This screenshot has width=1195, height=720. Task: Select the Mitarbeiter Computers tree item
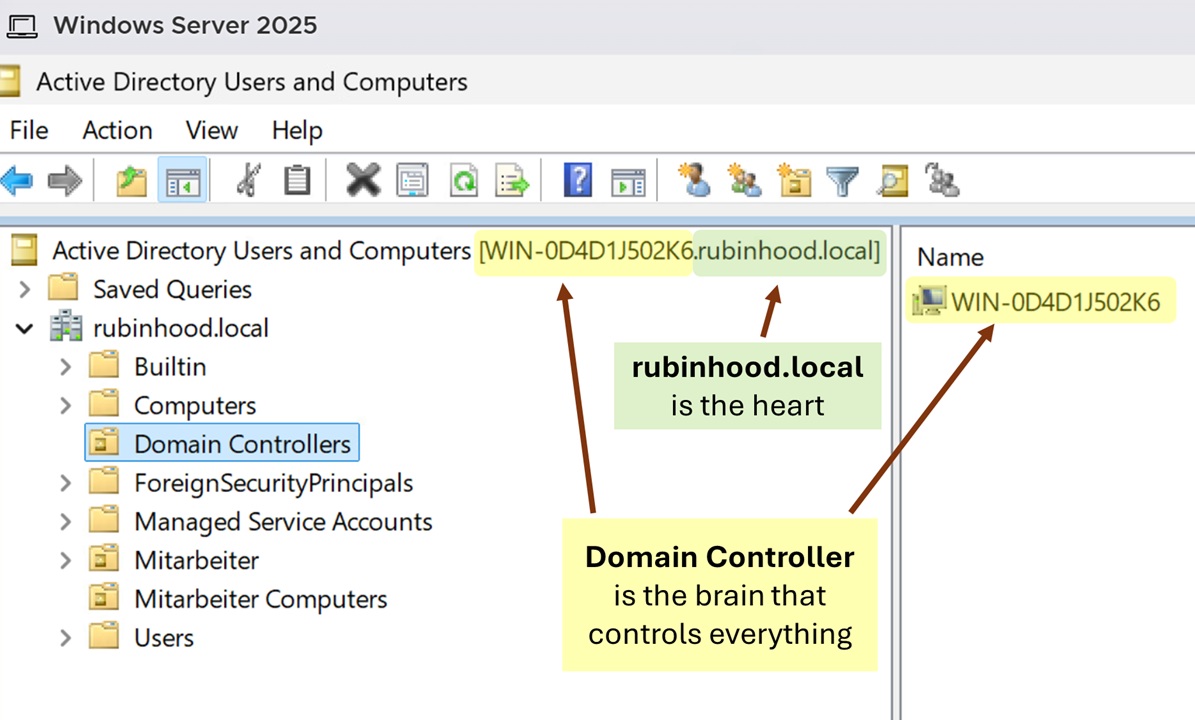(x=261, y=600)
